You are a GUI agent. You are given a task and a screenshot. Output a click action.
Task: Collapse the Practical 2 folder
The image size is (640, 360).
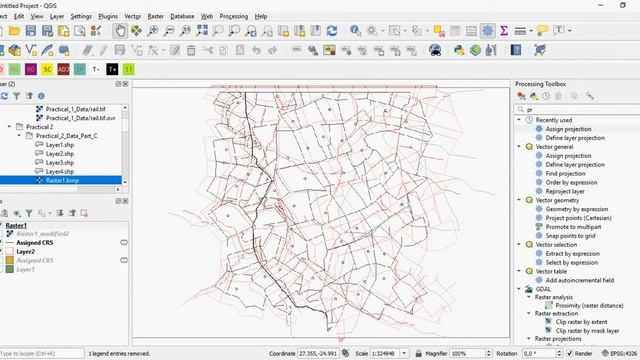9,127
